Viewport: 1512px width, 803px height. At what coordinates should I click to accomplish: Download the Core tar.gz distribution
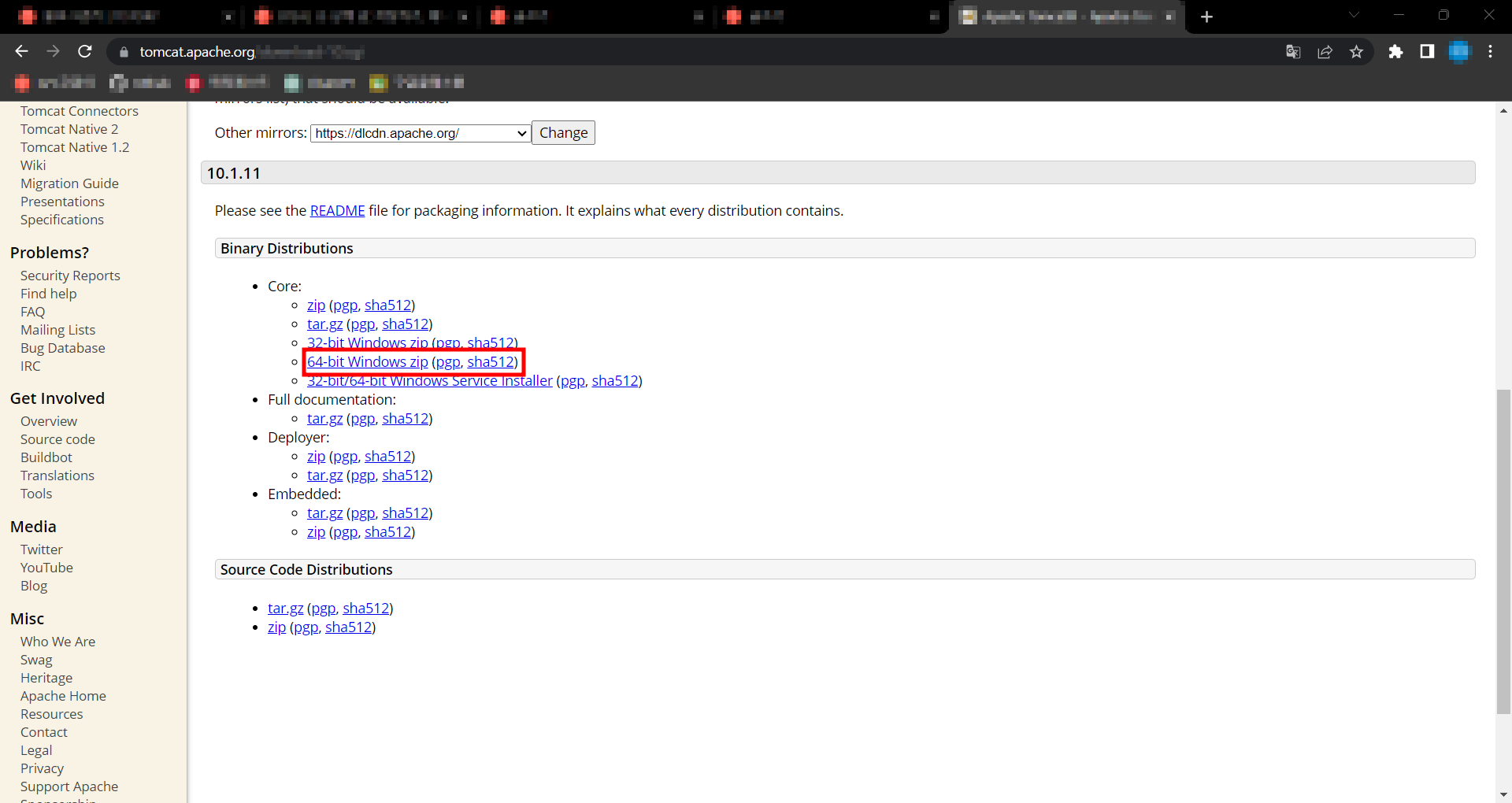pyautogui.click(x=324, y=324)
